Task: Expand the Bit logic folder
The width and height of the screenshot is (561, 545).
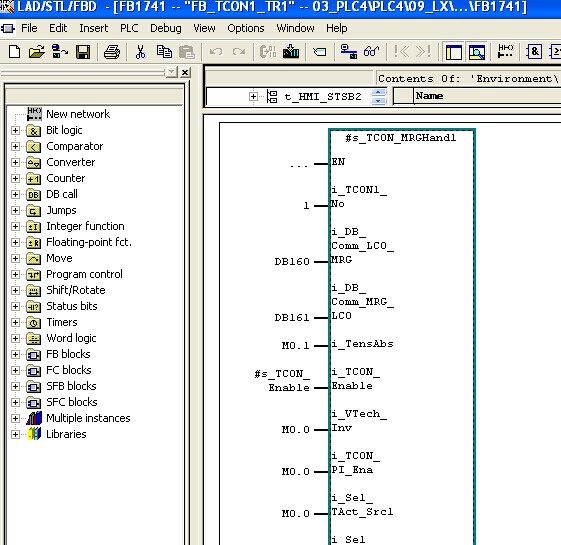Action: click(x=15, y=131)
